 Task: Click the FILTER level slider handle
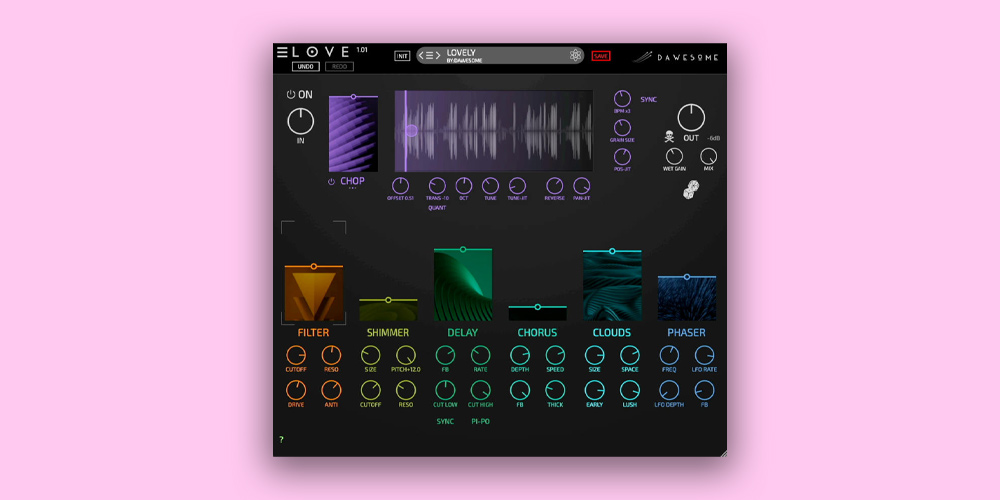314,266
